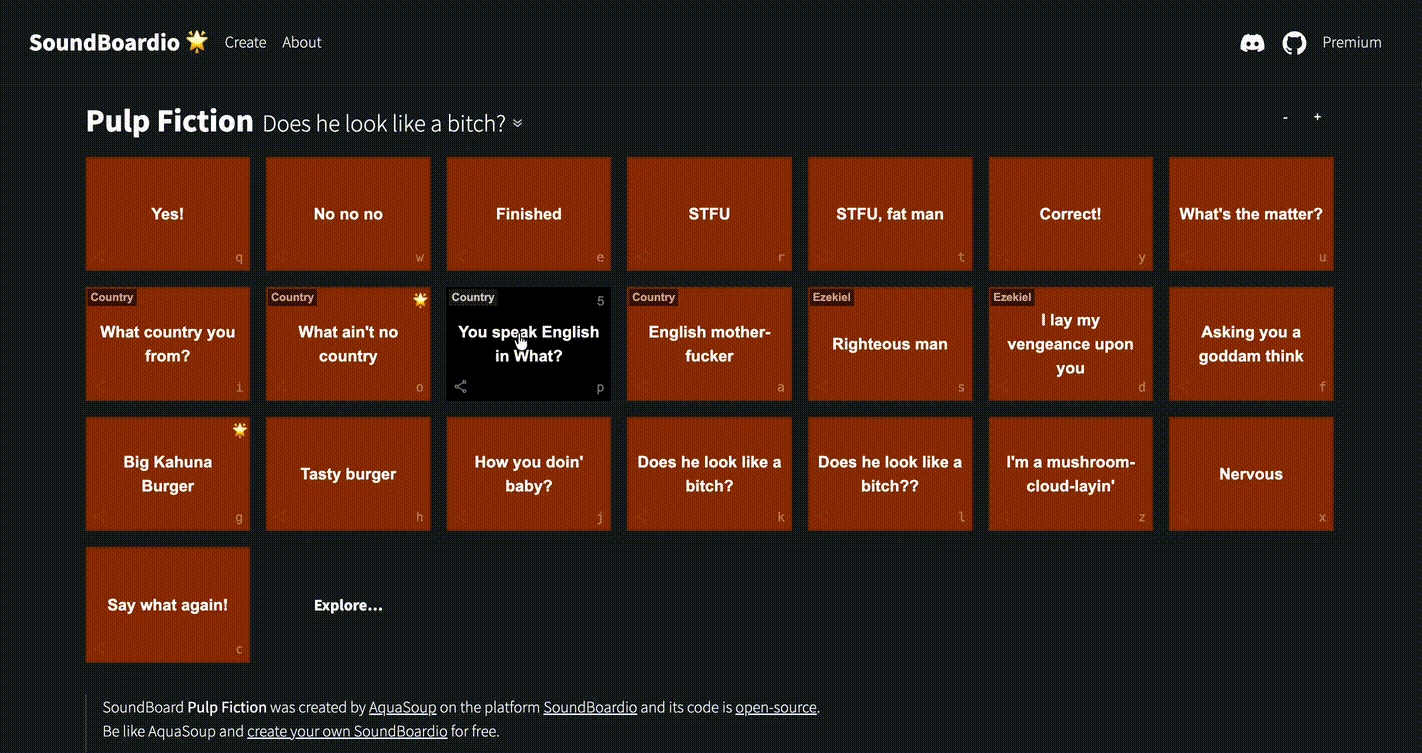Click share icon on the 'Yes!' tile
The image size is (1422, 753).
99,257
